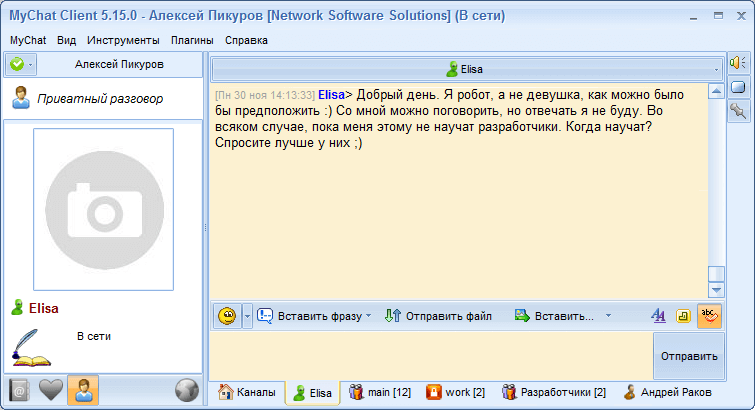Click the font formatting icon
Image resolution: width=755 pixels, height=410 pixels.
click(x=658, y=316)
